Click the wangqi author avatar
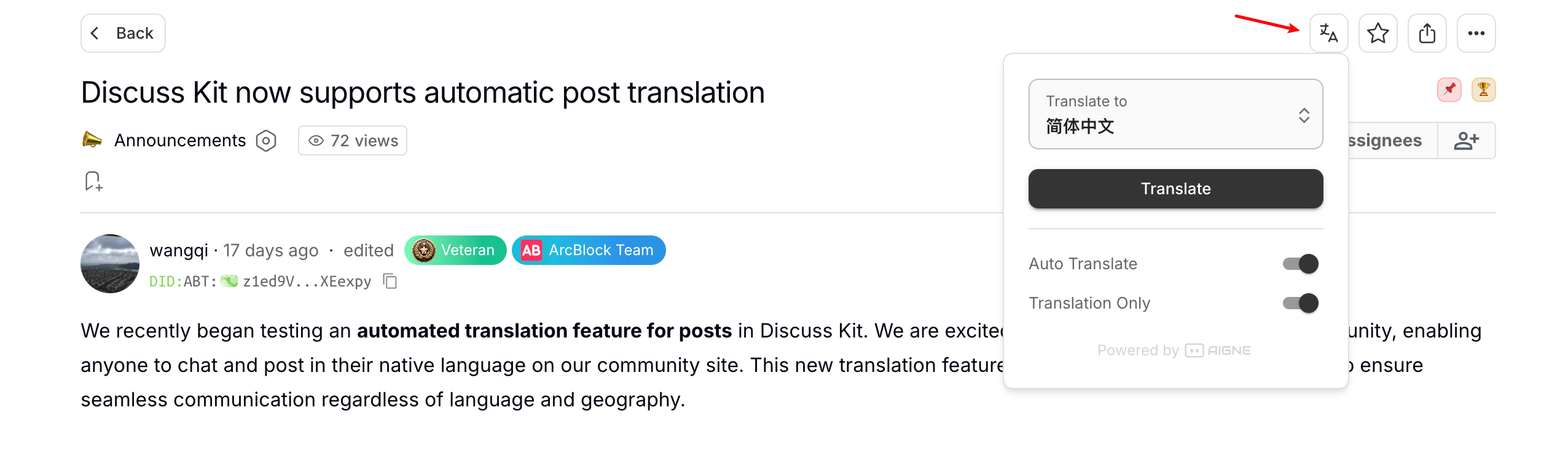Image resolution: width=1568 pixels, height=450 pixels. point(110,264)
